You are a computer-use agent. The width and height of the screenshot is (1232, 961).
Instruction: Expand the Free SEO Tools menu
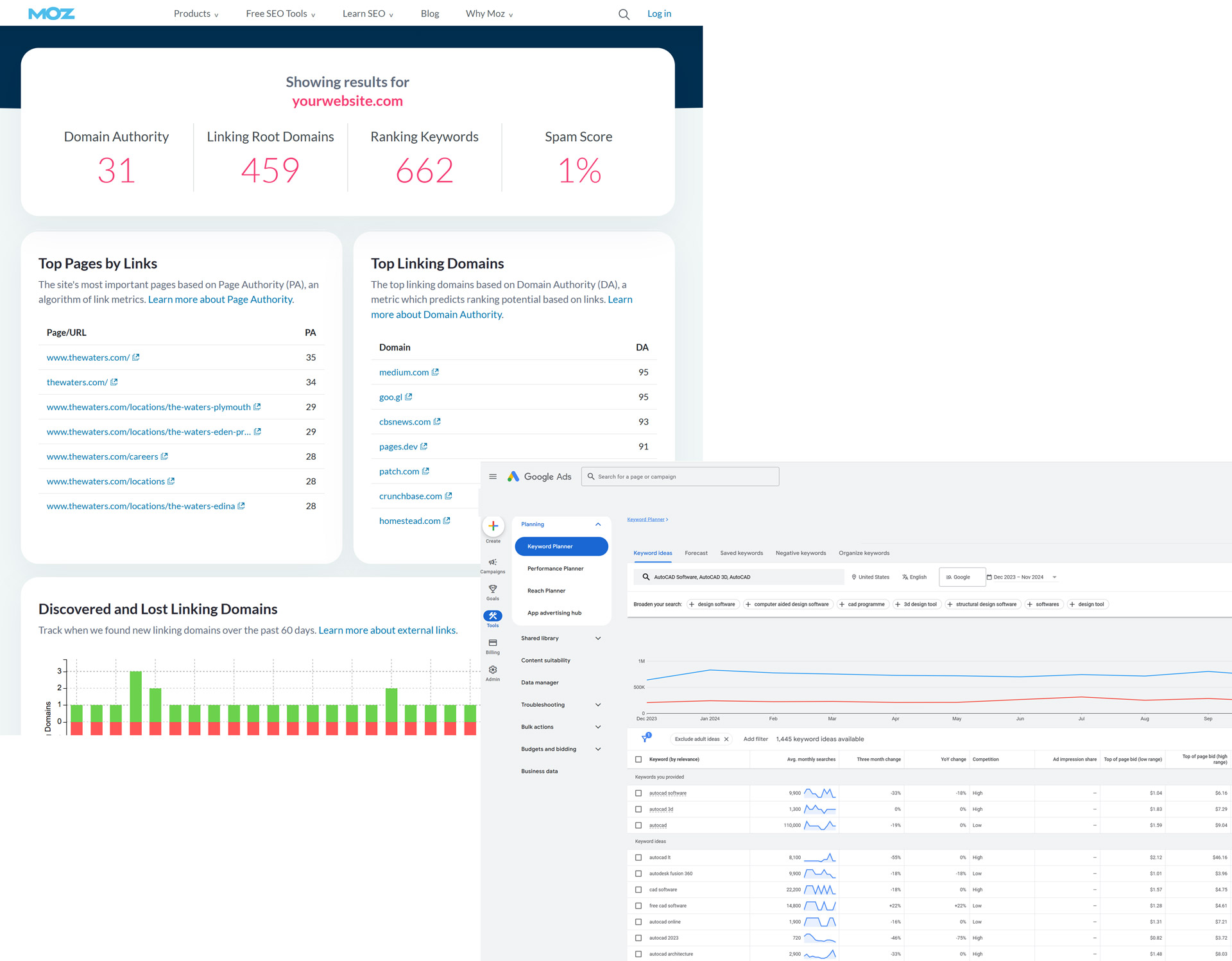click(280, 13)
